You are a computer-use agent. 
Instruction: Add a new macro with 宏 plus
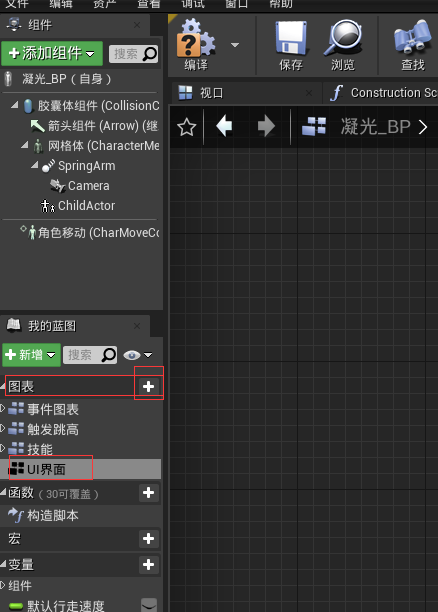[148, 539]
